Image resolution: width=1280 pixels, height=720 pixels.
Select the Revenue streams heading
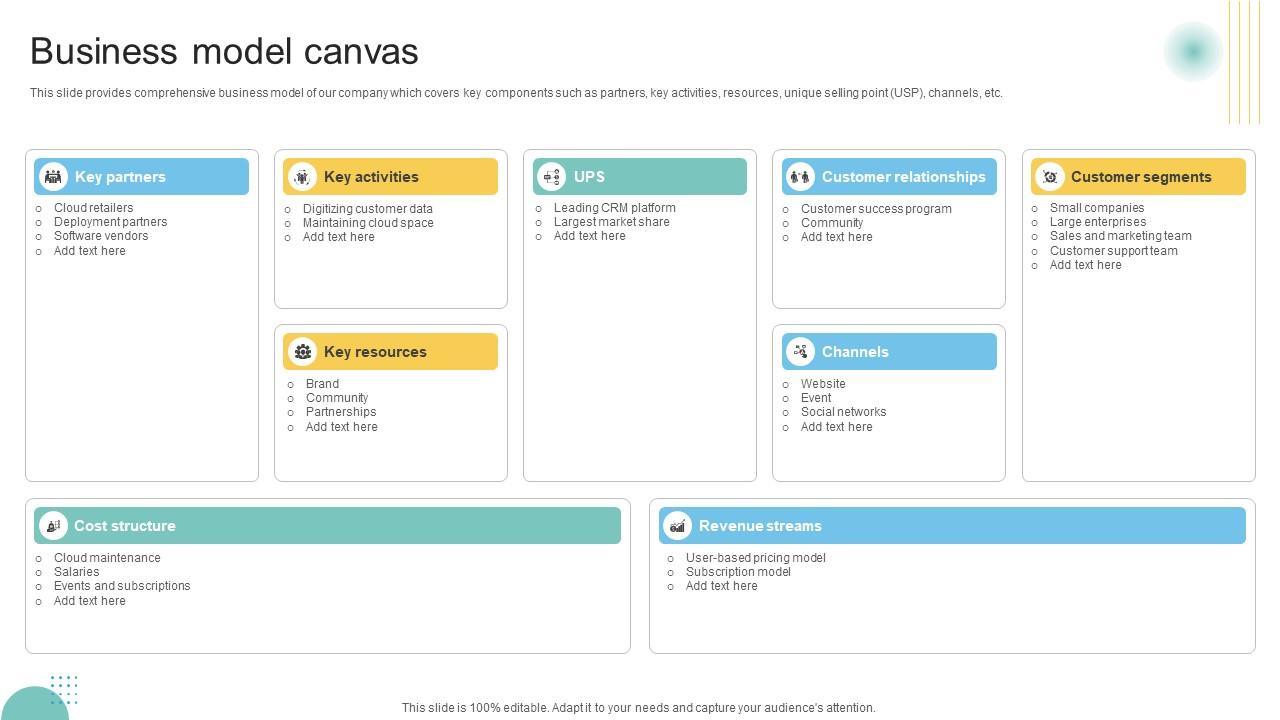(x=760, y=526)
